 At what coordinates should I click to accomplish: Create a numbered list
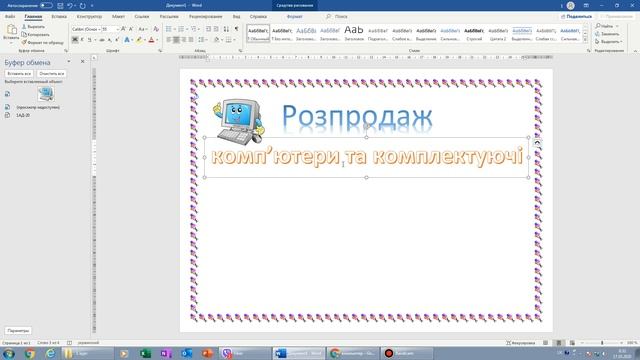pyautogui.click(x=181, y=29)
